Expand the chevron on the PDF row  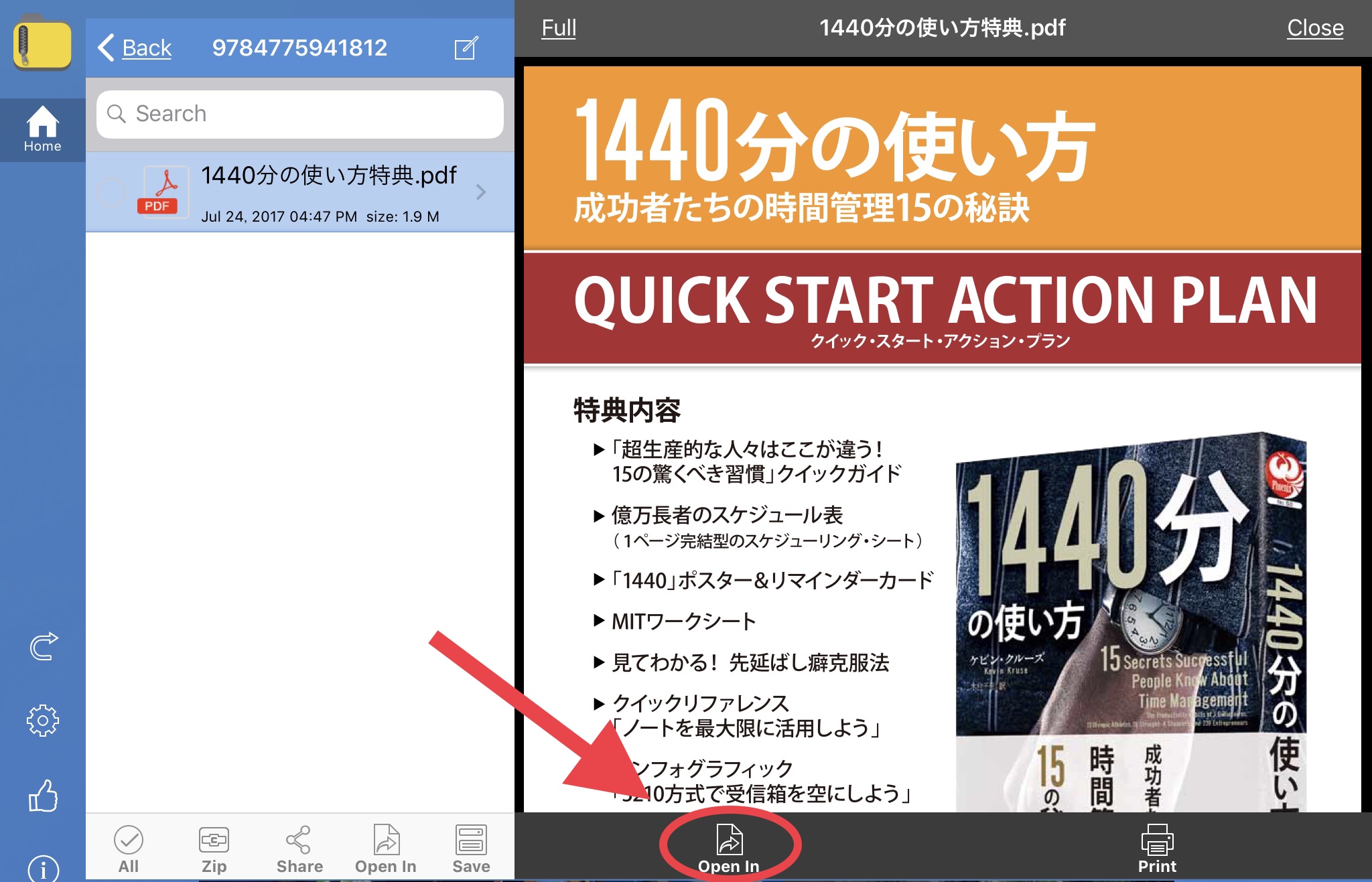pyautogui.click(x=481, y=193)
